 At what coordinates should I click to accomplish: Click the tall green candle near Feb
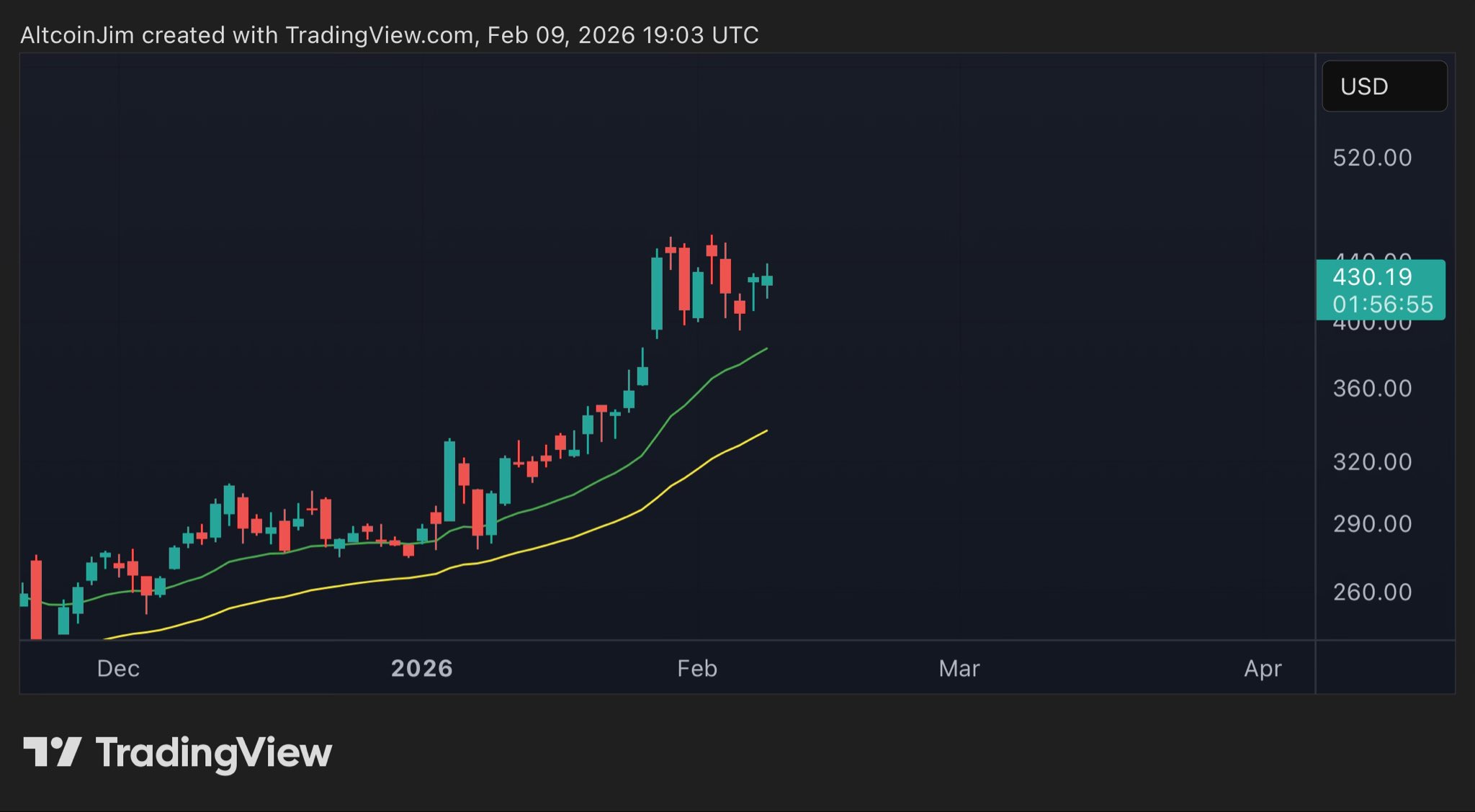click(656, 294)
